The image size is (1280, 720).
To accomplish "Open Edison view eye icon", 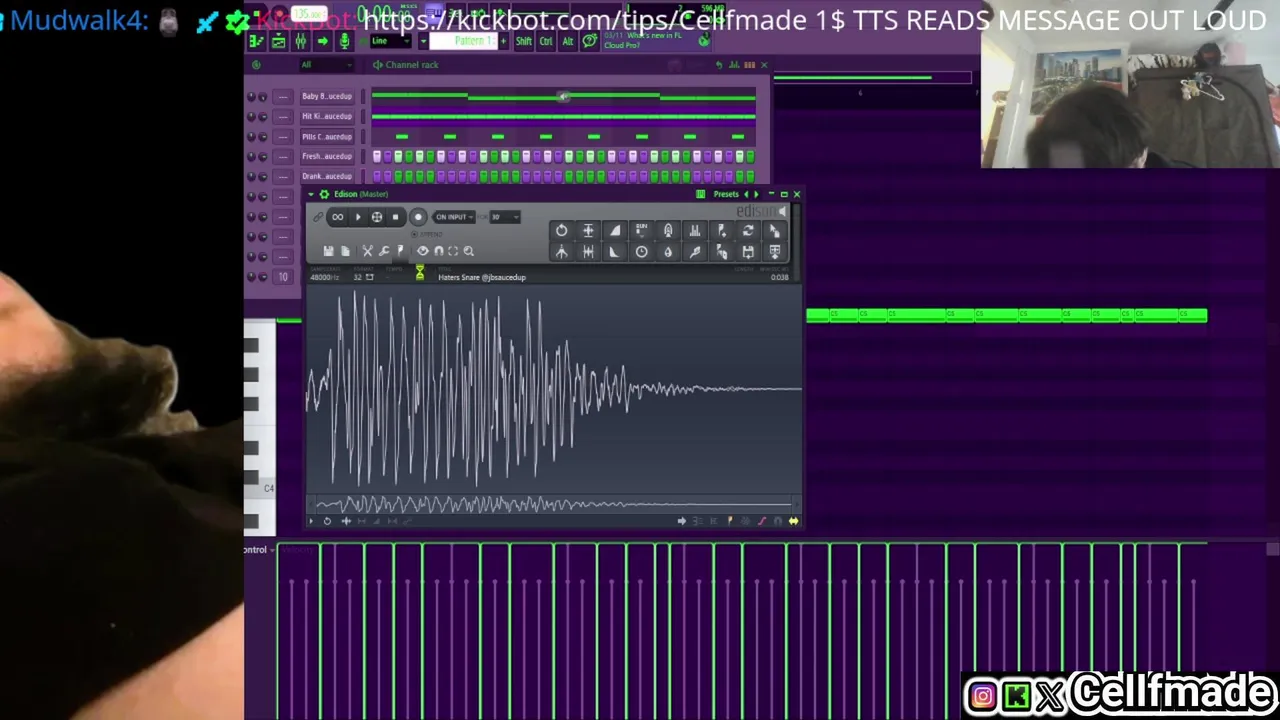I will (423, 251).
